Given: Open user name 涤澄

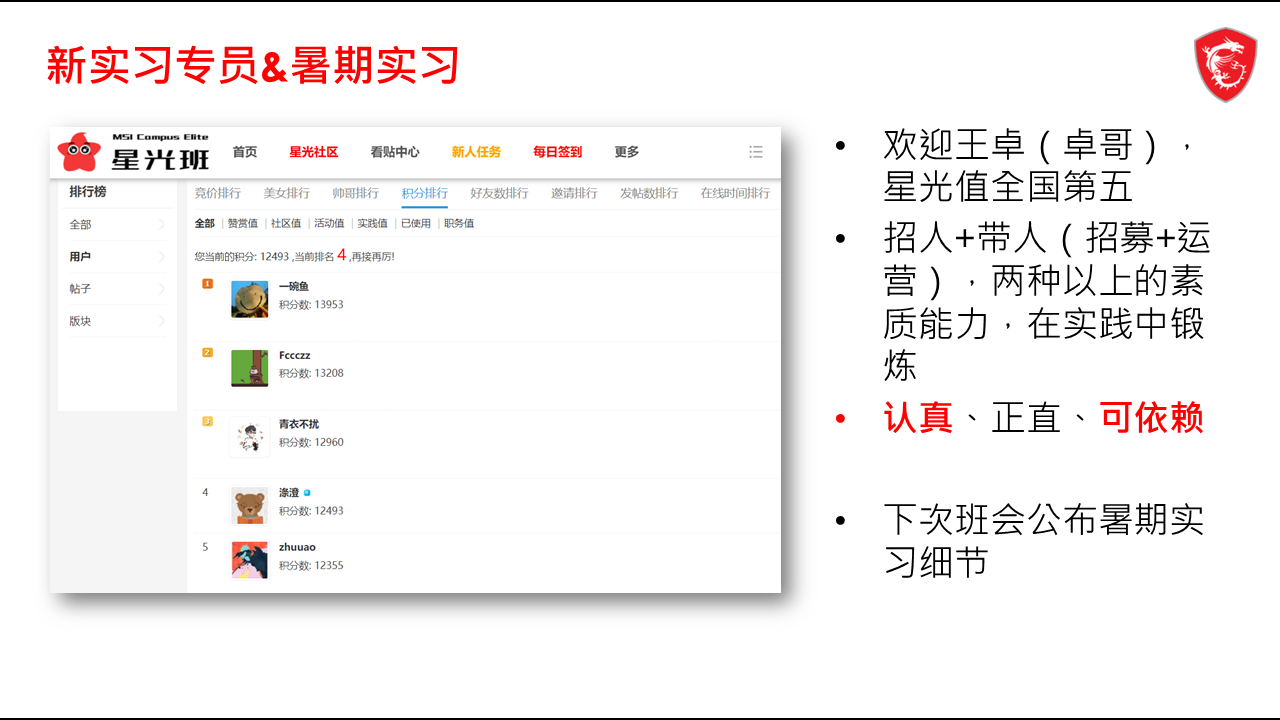Looking at the screenshot, I should pyautogui.click(x=289, y=493).
